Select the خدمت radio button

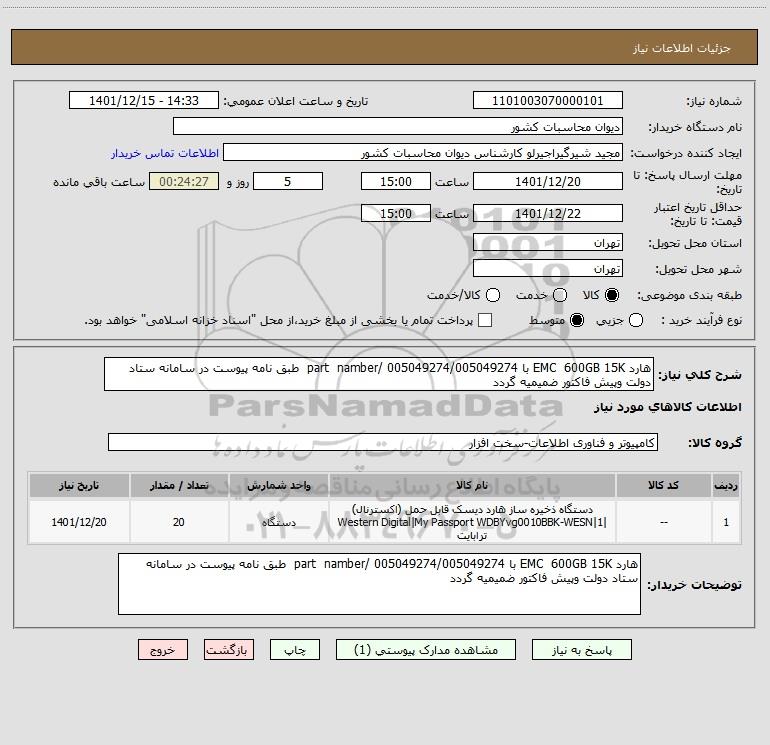560,295
